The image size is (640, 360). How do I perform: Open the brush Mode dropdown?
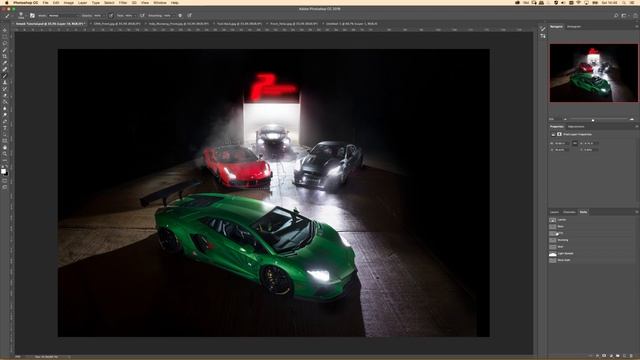coord(64,16)
